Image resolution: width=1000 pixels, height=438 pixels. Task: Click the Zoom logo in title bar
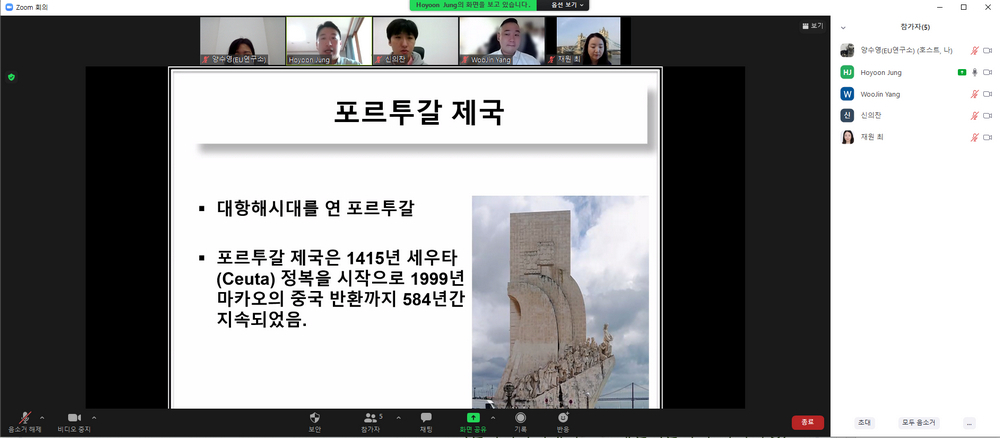[x=9, y=7]
